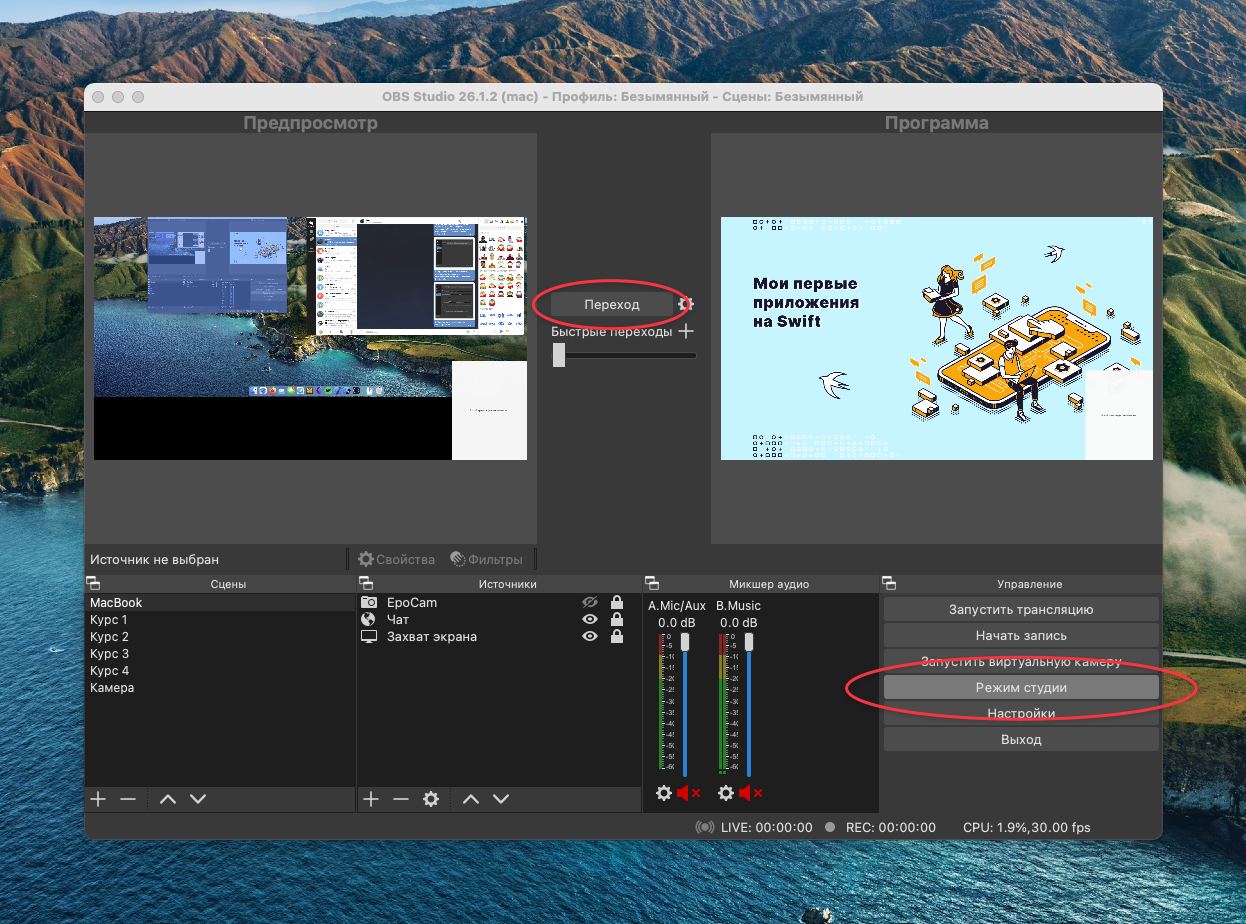Click the A.Mic/Aux volume fader
1246x924 pixels.
click(685, 642)
